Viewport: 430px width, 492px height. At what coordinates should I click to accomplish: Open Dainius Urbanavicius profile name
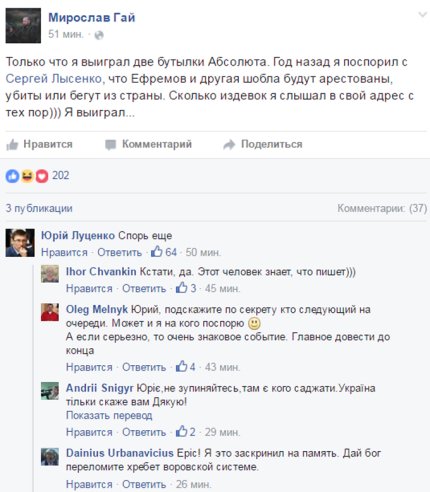(x=120, y=453)
